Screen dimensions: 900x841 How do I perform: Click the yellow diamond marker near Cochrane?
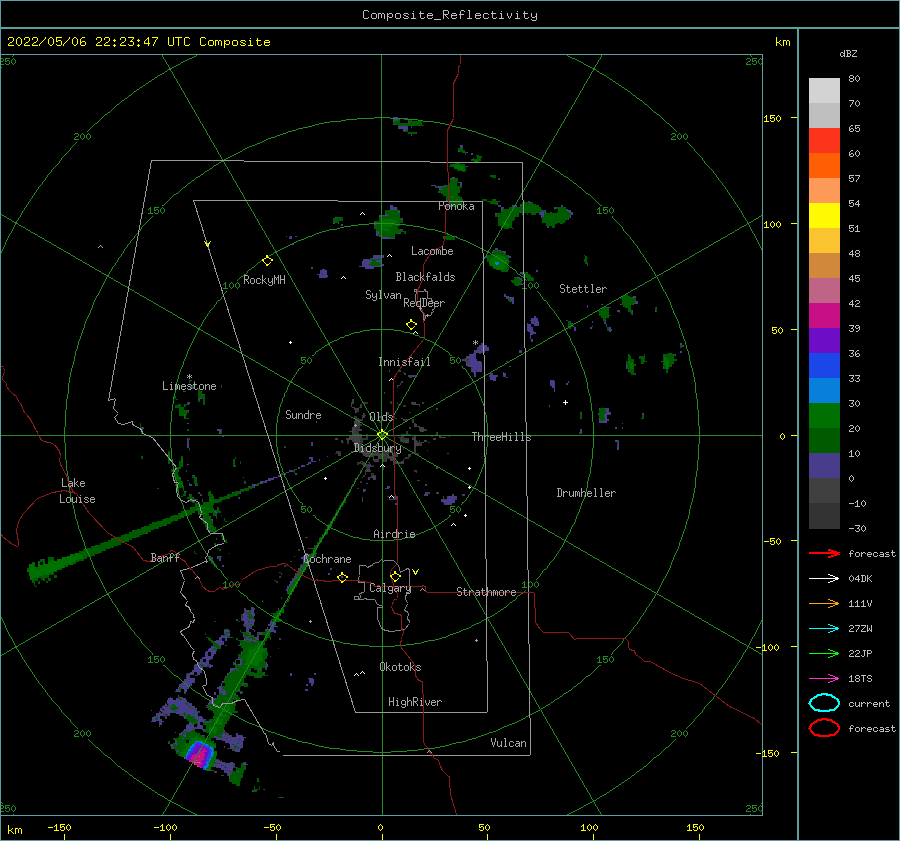coord(343,577)
